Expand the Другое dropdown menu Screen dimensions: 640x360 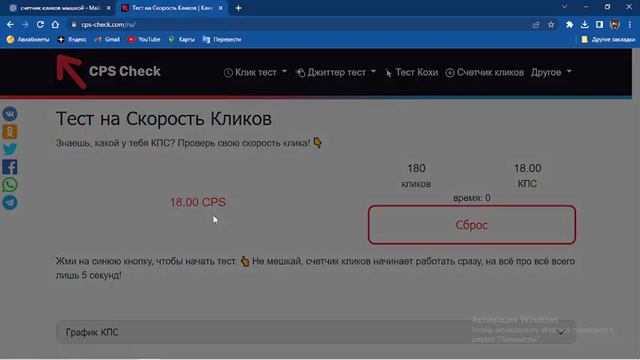551,72
